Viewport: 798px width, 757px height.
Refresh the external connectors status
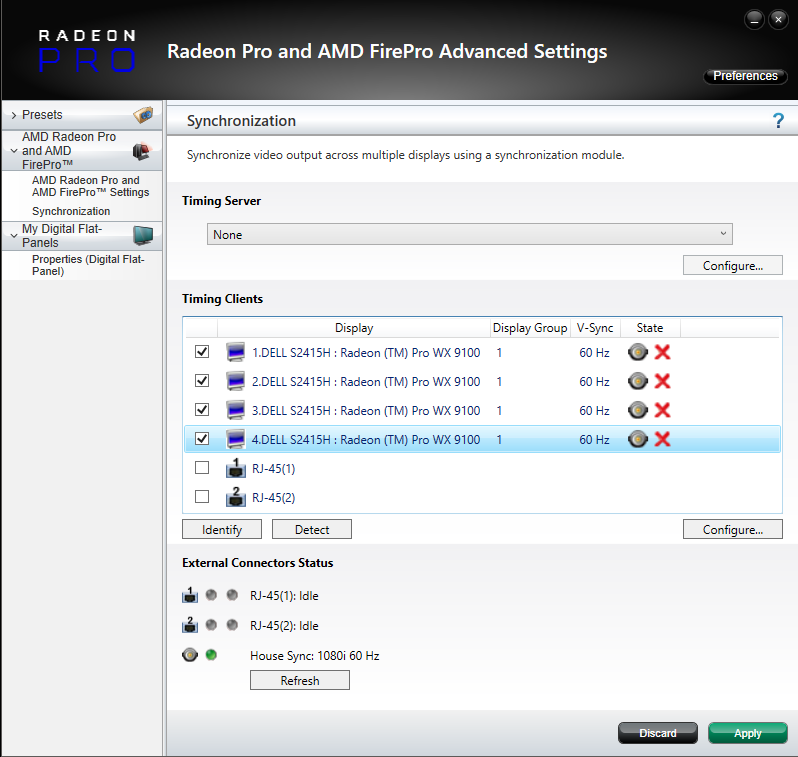pos(300,680)
